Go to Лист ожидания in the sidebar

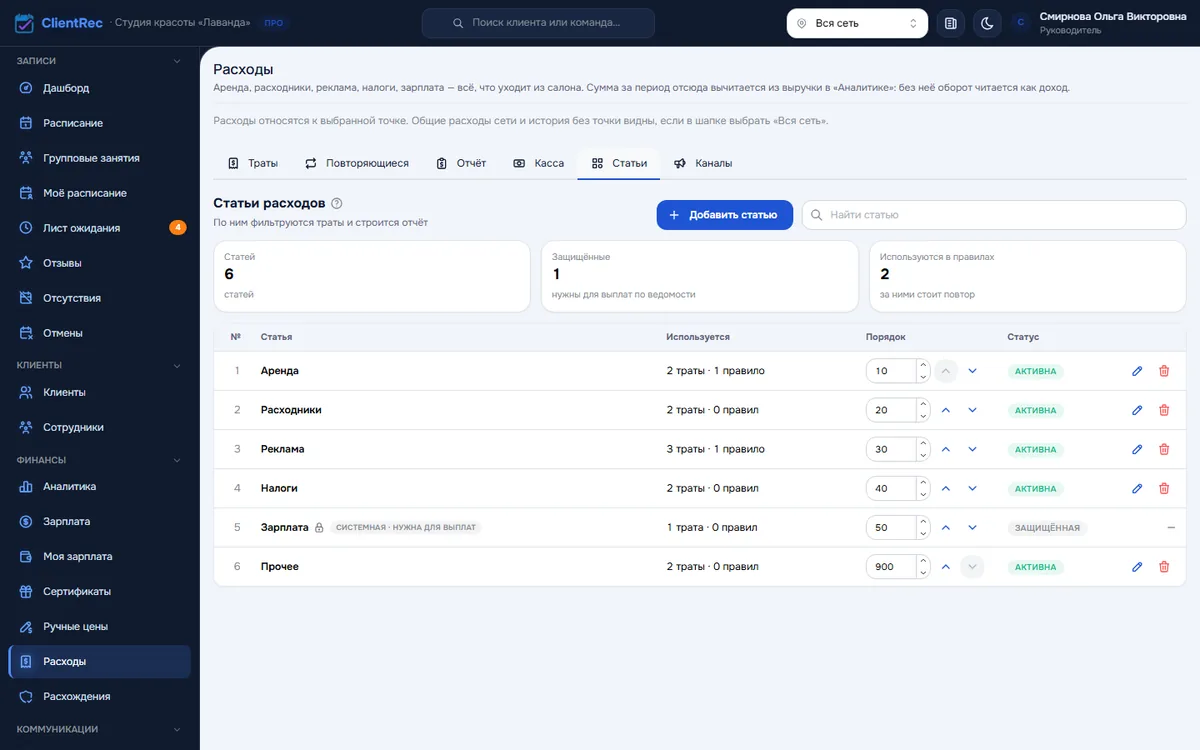point(100,228)
